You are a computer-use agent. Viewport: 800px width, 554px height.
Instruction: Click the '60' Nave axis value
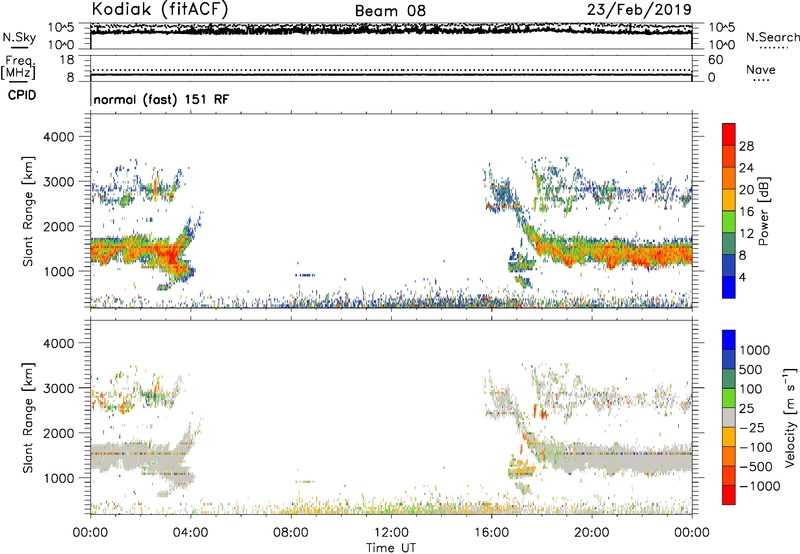click(x=716, y=60)
